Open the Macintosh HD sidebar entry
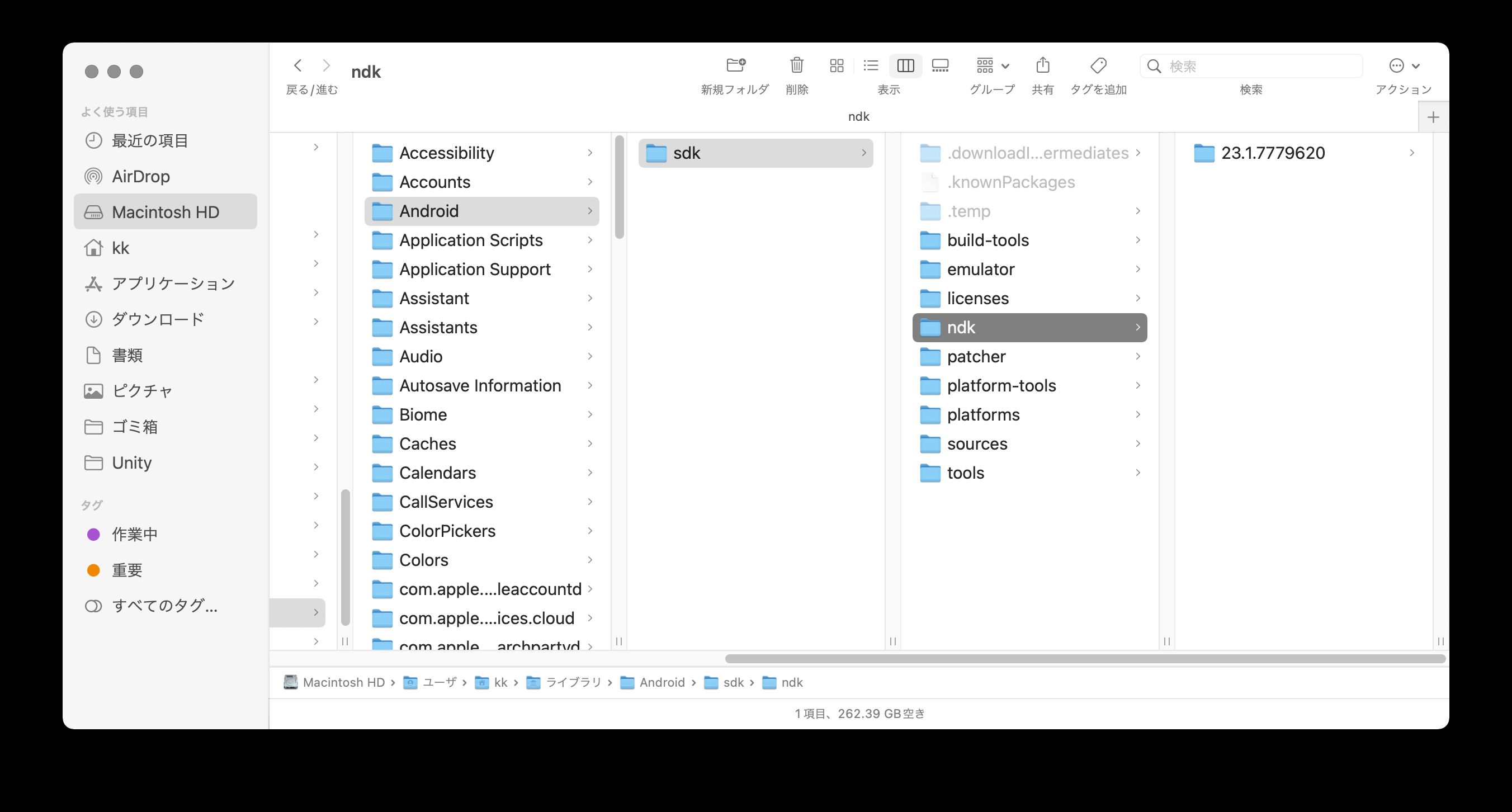The image size is (1512, 812). [x=166, y=212]
